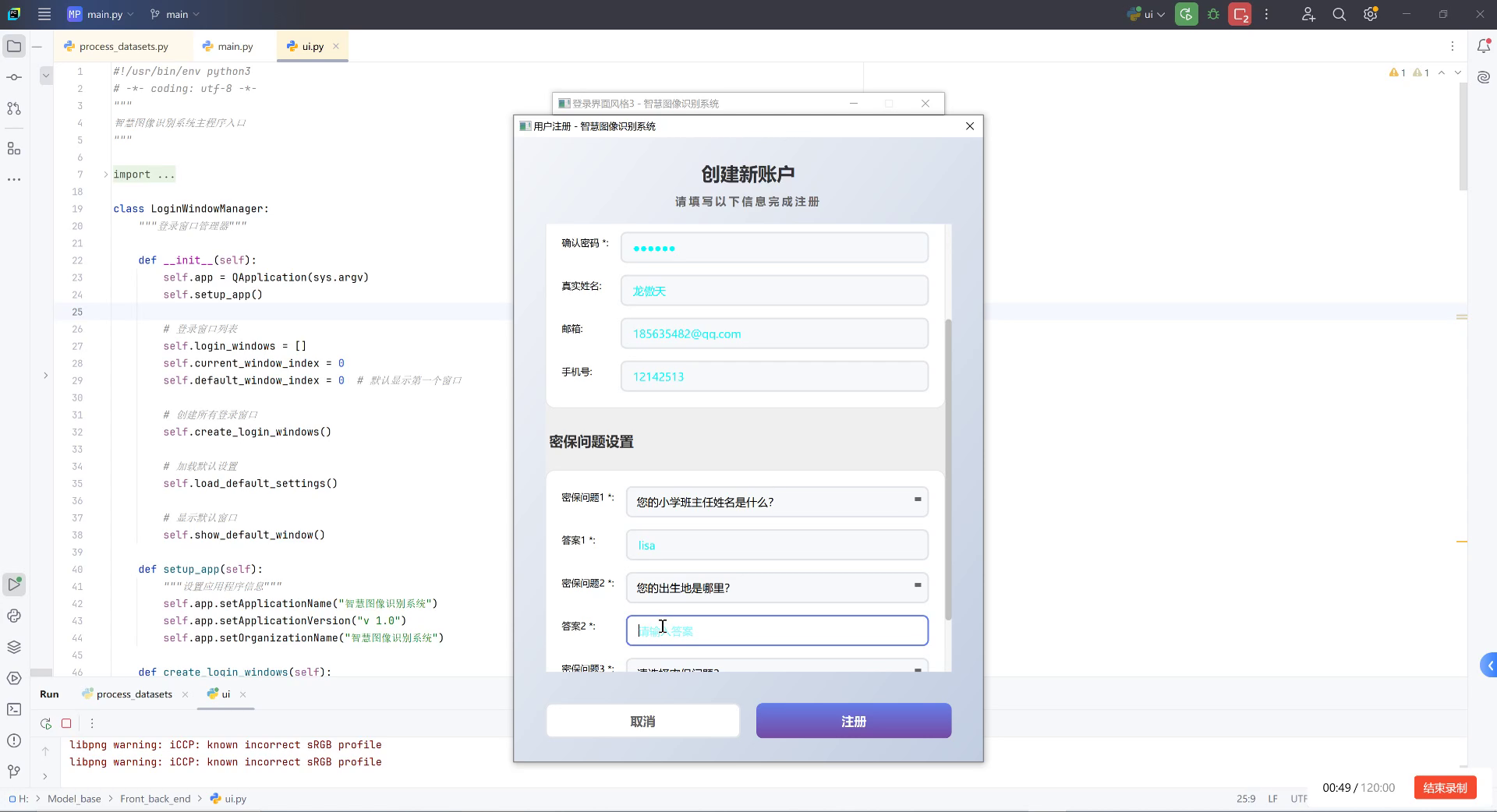The image size is (1497, 812).
Task: Click the 答案2 answer input field
Action: click(776, 630)
